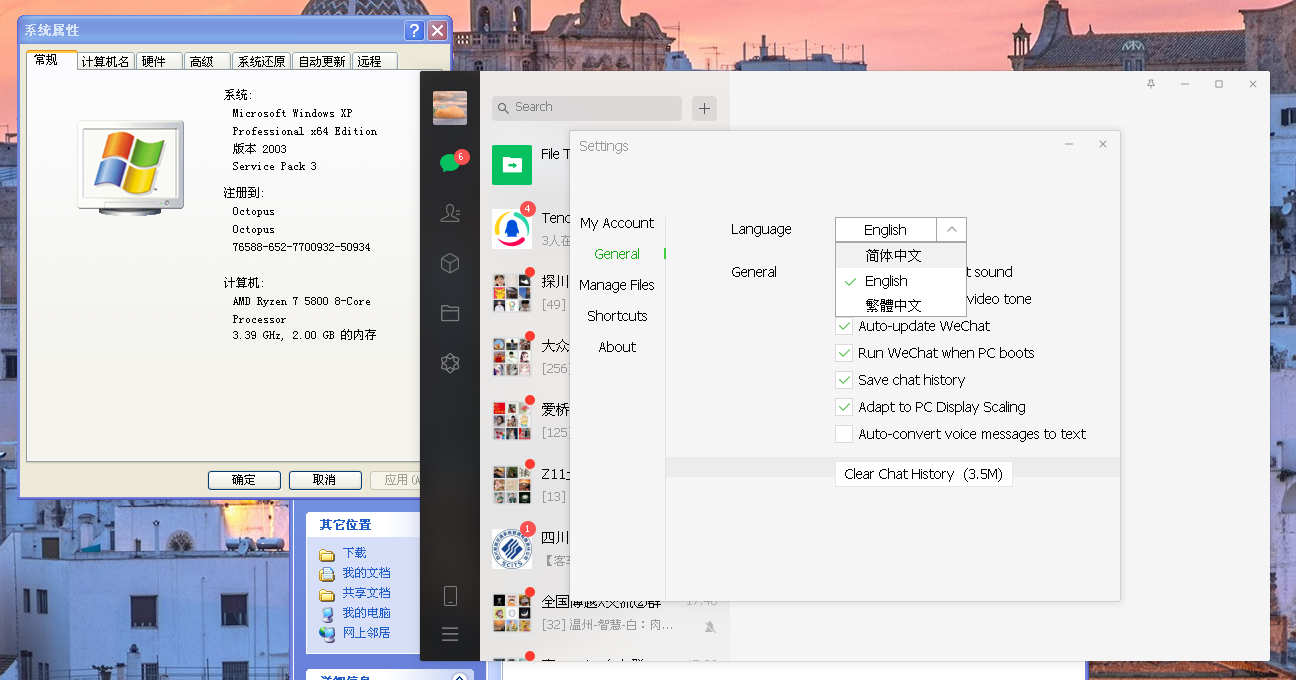Click Clear Chat History (3.5M) button
This screenshot has height=680, width=1296.
point(923,474)
